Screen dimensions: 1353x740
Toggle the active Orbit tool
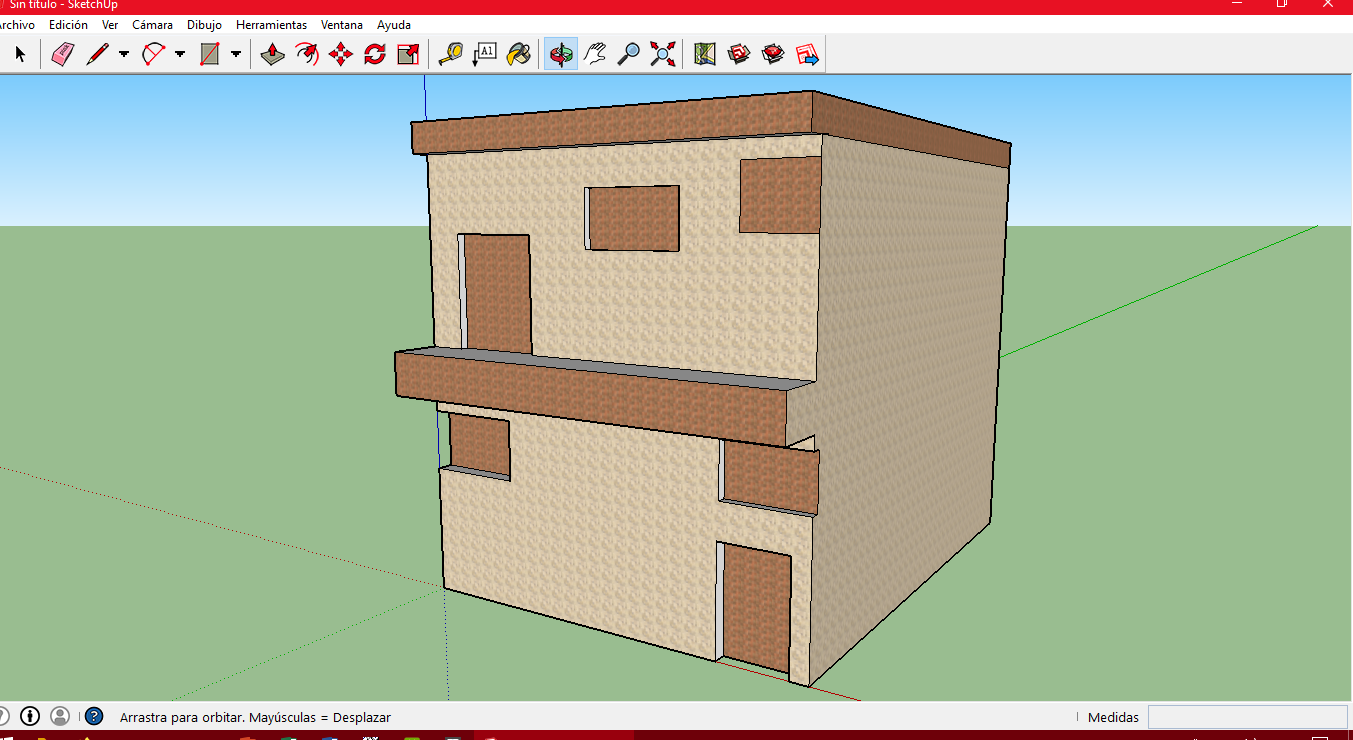pos(561,54)
